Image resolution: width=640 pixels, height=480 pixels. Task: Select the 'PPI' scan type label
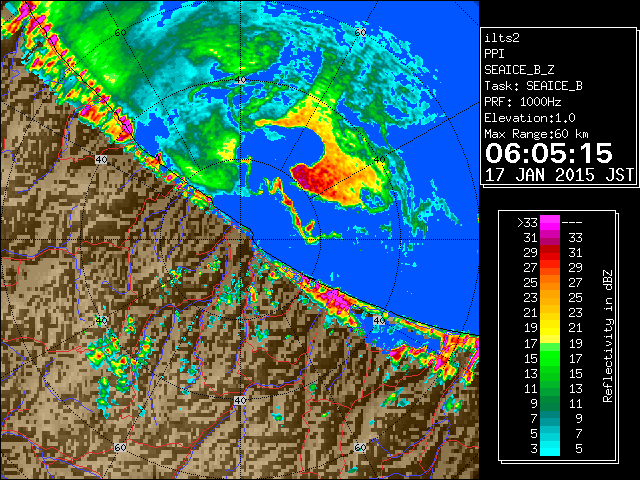tap(494, 54)
